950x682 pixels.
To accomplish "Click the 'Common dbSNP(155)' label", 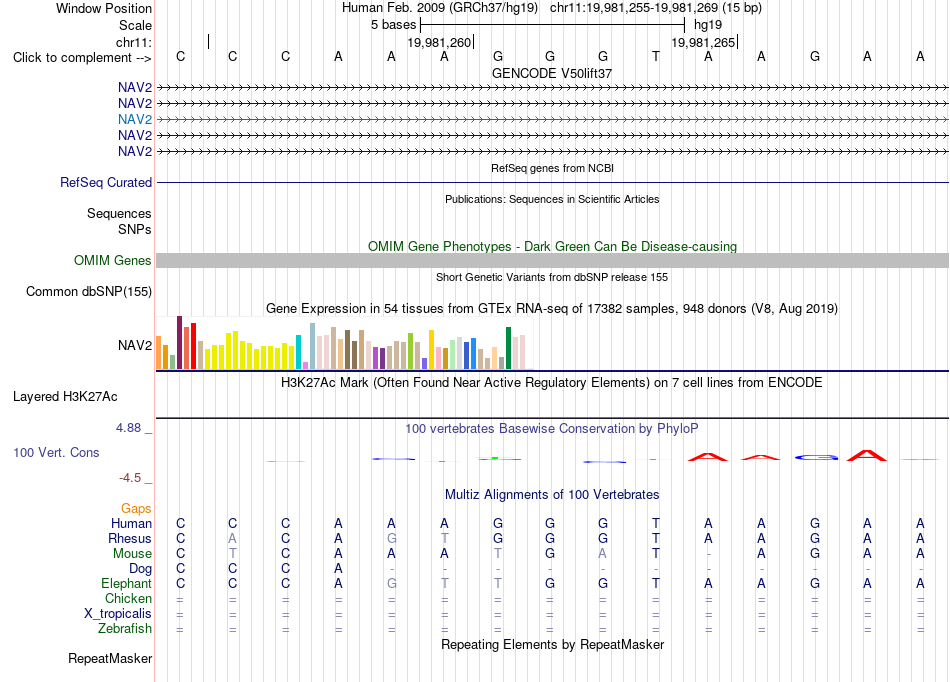I will coord(88,291).
